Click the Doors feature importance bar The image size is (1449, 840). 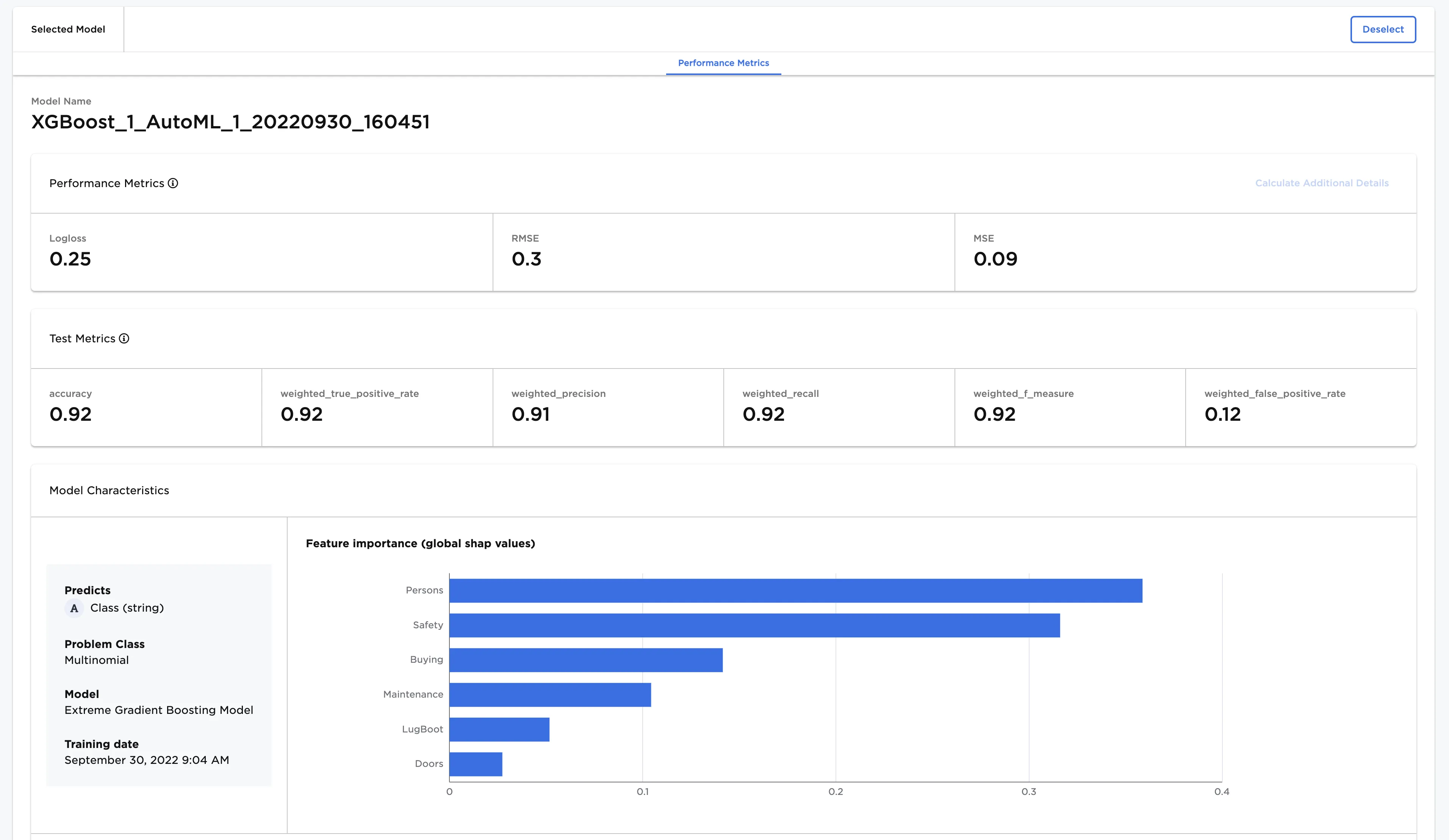476,764
